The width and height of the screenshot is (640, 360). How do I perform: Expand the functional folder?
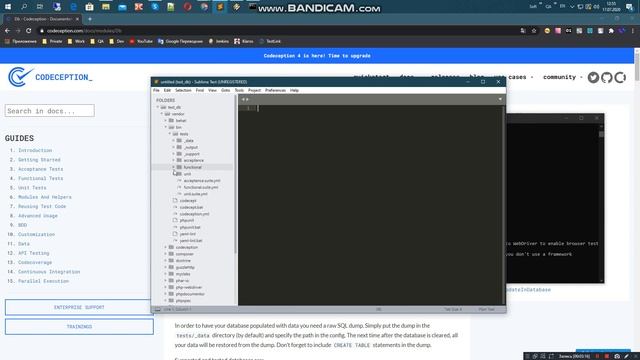click(173, 167)
